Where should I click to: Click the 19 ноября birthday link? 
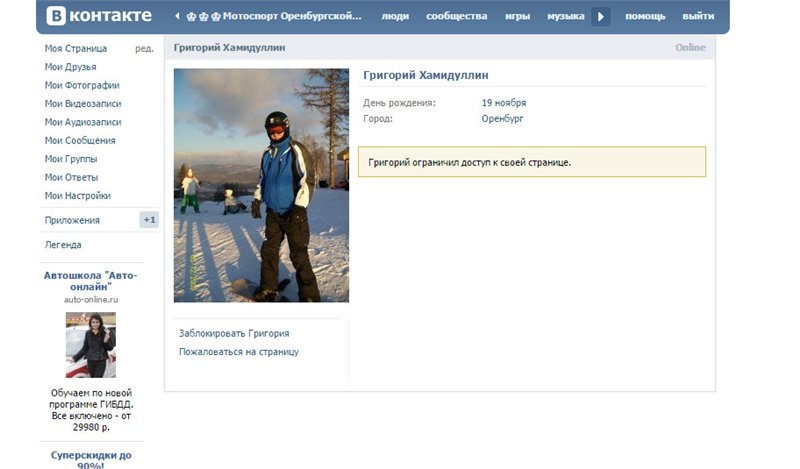pyautogui.click(x=504, y=103)
